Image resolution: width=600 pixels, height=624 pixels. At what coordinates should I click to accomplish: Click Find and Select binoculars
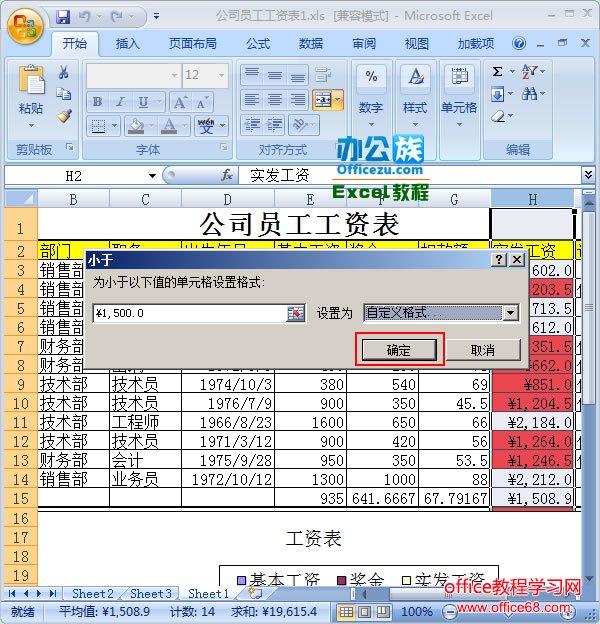[x=530, y=94]
